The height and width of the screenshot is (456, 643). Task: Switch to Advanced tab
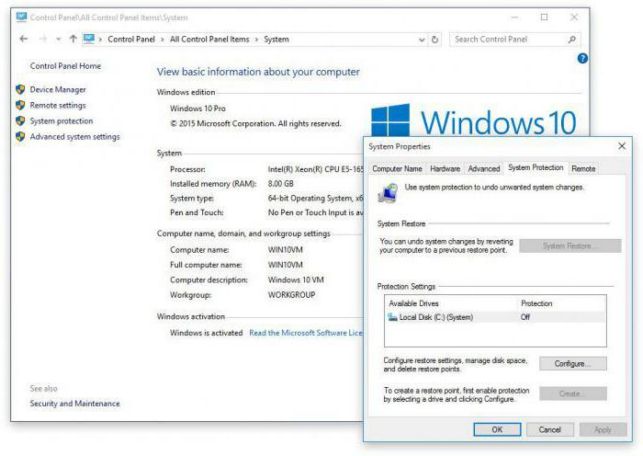pos(484,169)
